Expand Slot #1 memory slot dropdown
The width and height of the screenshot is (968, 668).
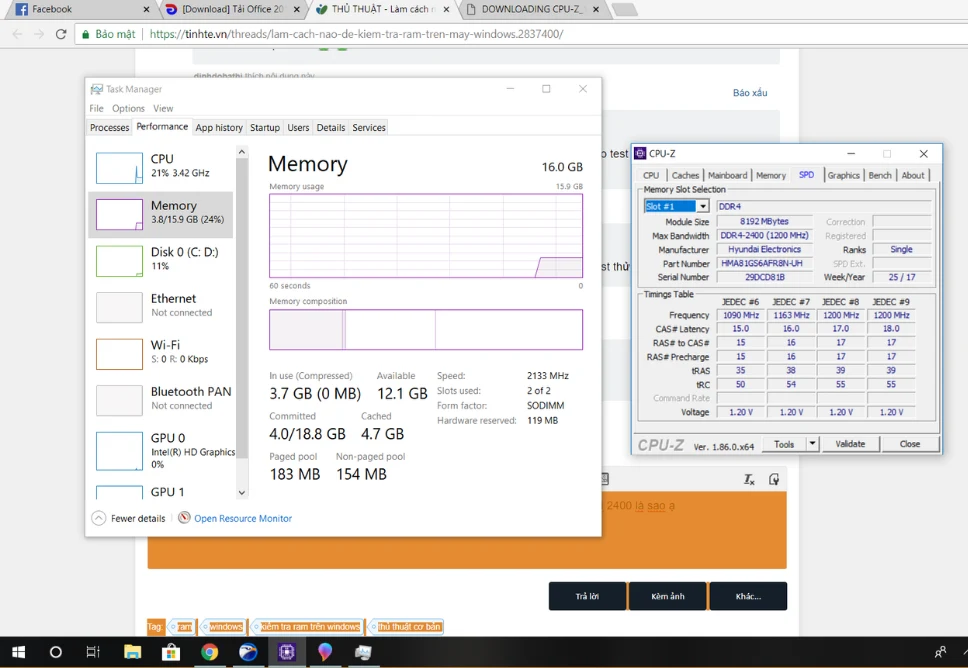click(x=703, y=207)
